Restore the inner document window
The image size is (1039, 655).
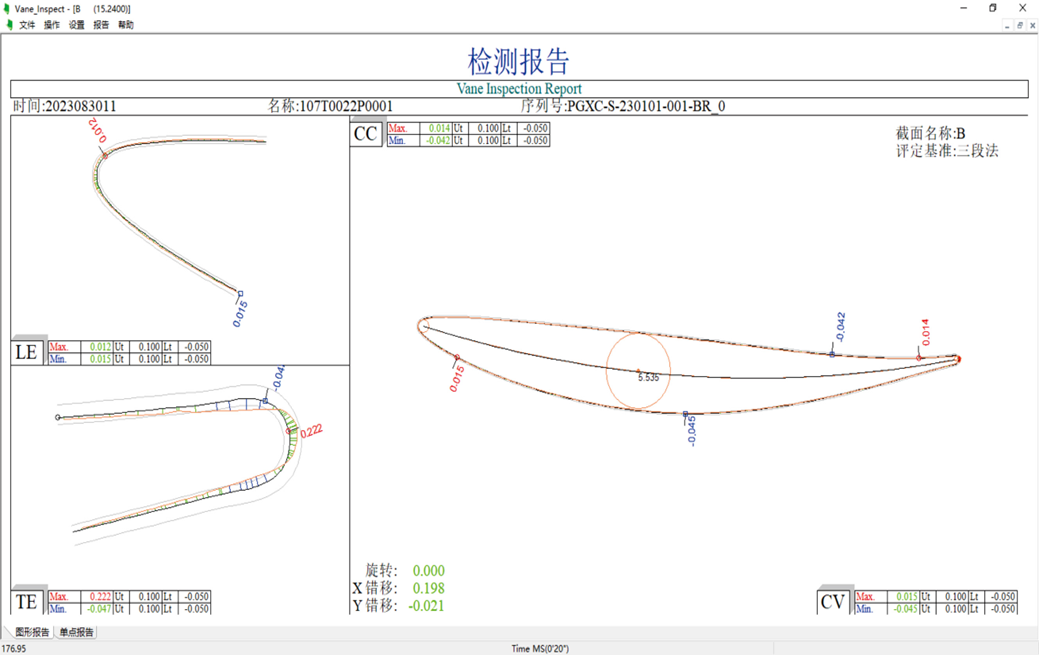click(x=1019, y=25)
